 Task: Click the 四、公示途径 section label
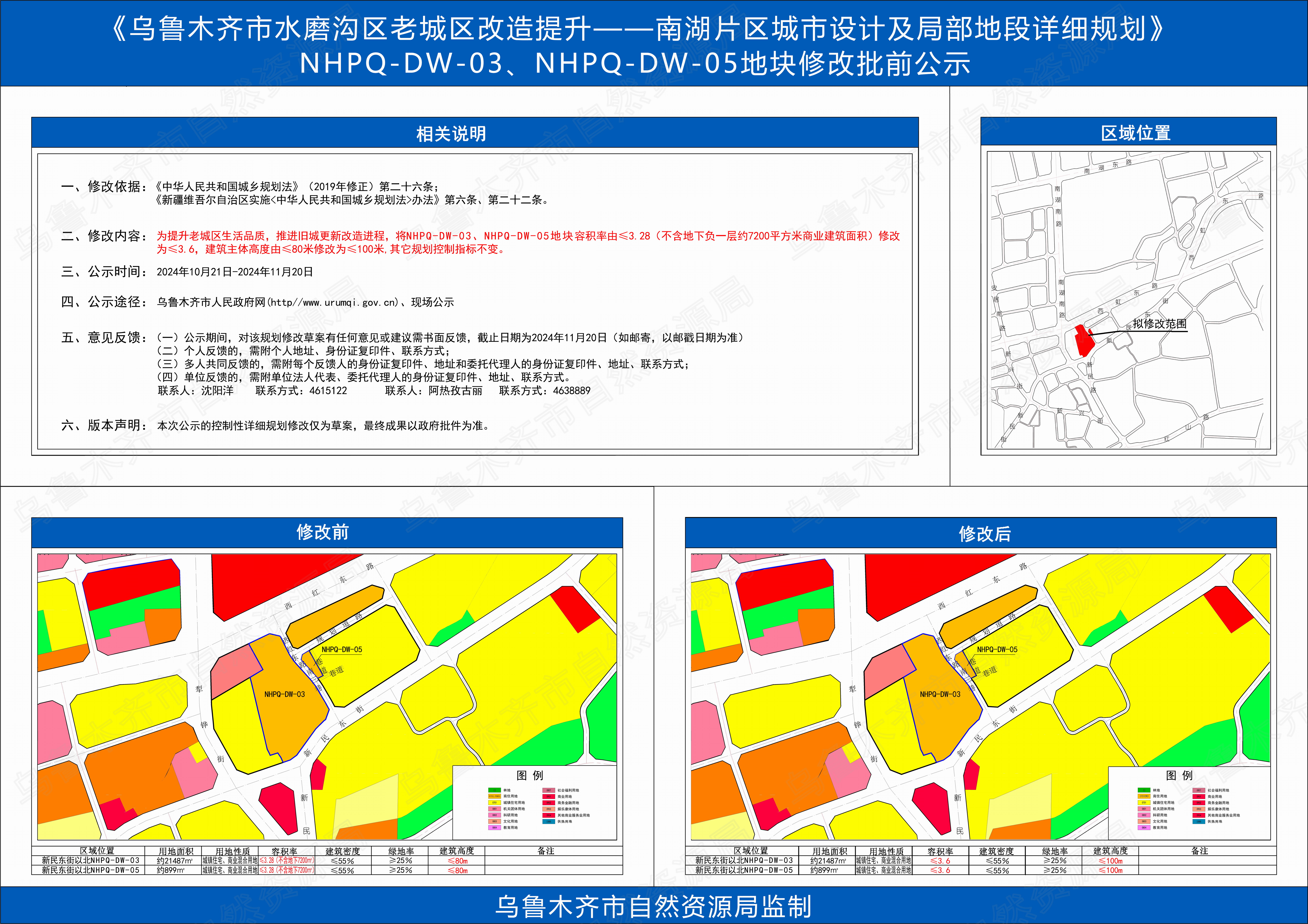[104, 302]
